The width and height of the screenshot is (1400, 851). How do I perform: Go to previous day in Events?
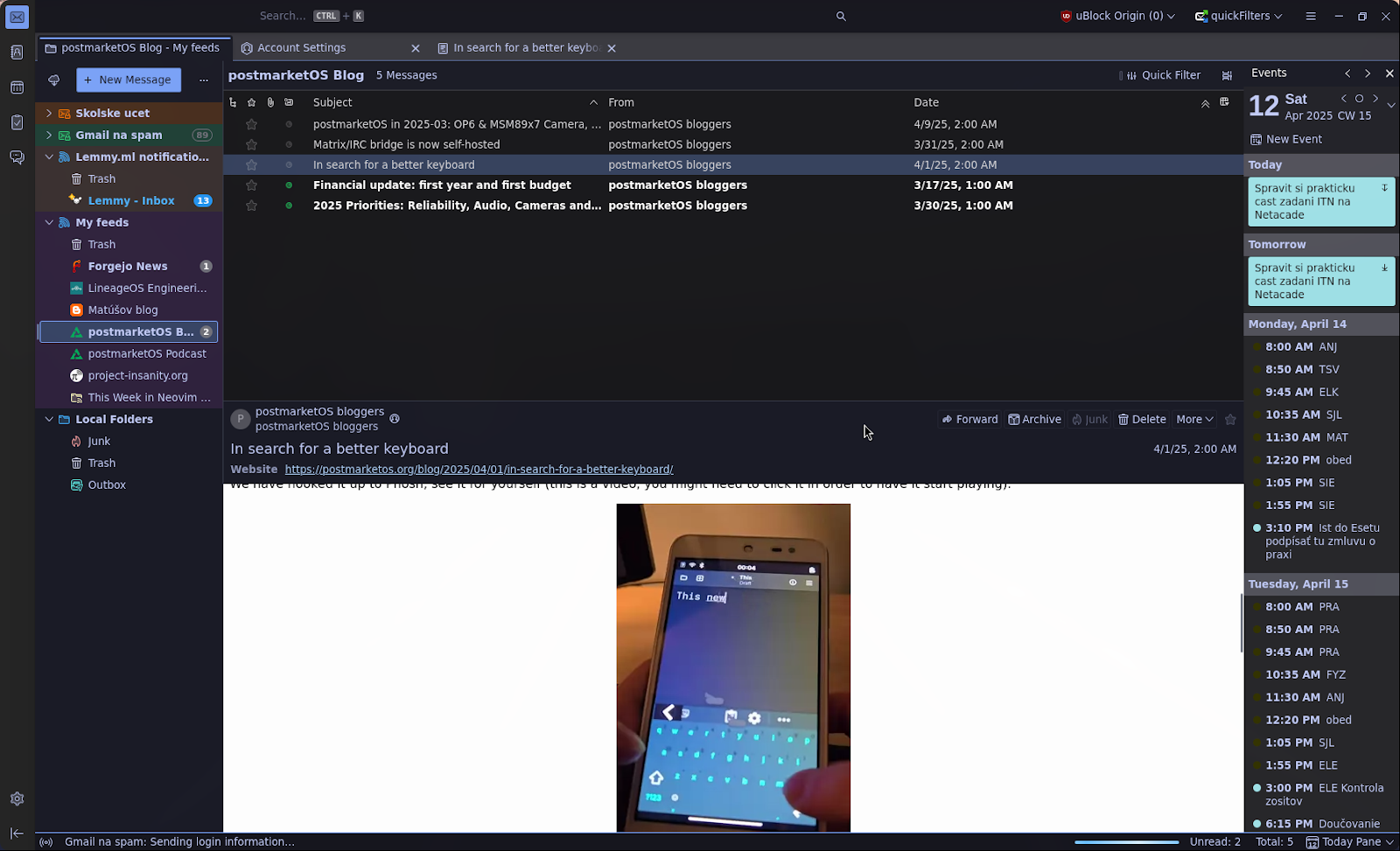click(1344, 99)
